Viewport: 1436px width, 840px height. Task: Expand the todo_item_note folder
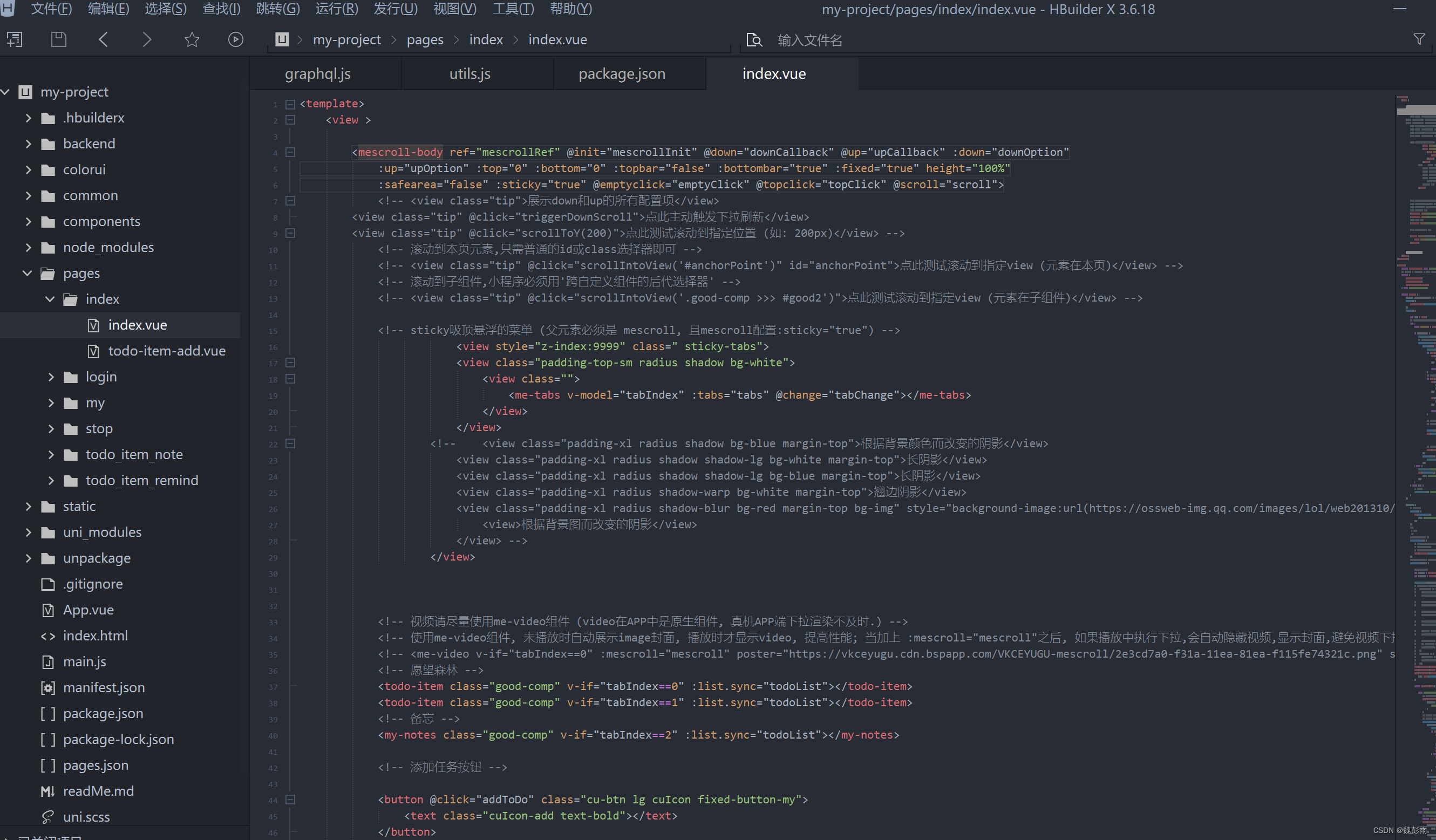point(51,454)
